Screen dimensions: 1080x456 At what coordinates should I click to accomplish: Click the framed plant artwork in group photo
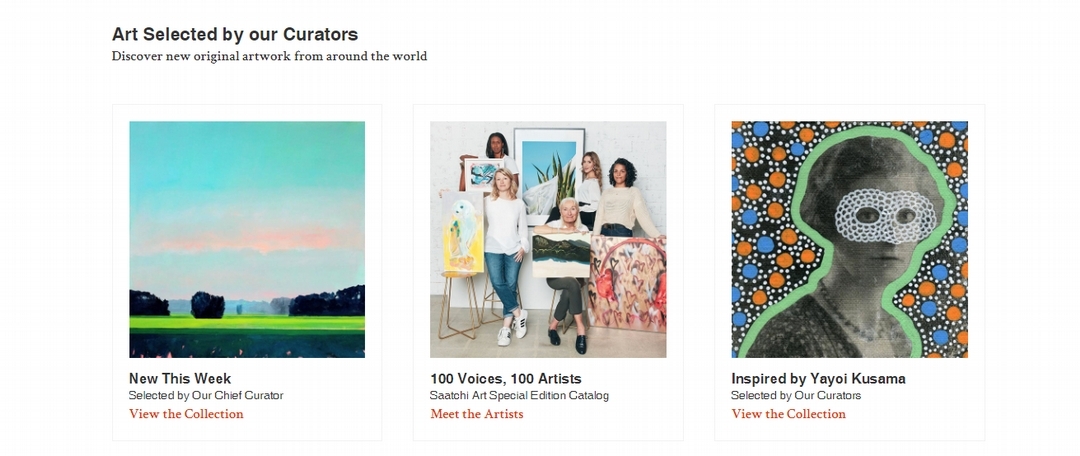549,170
